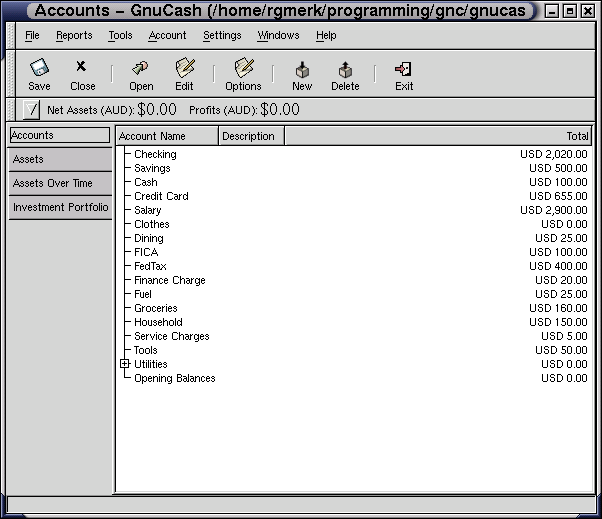Open the File menu
This screenshot has width=602, height=519.
point(32,35)
